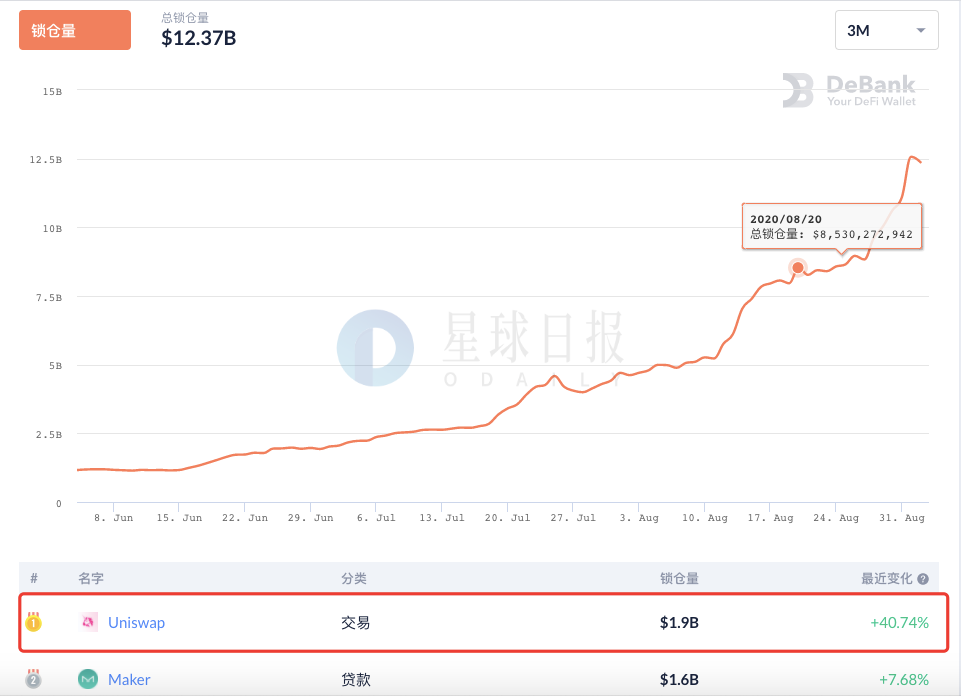Click the dropdown arrow next to 3M
The image size is (961, 696).
coord(921,31)
